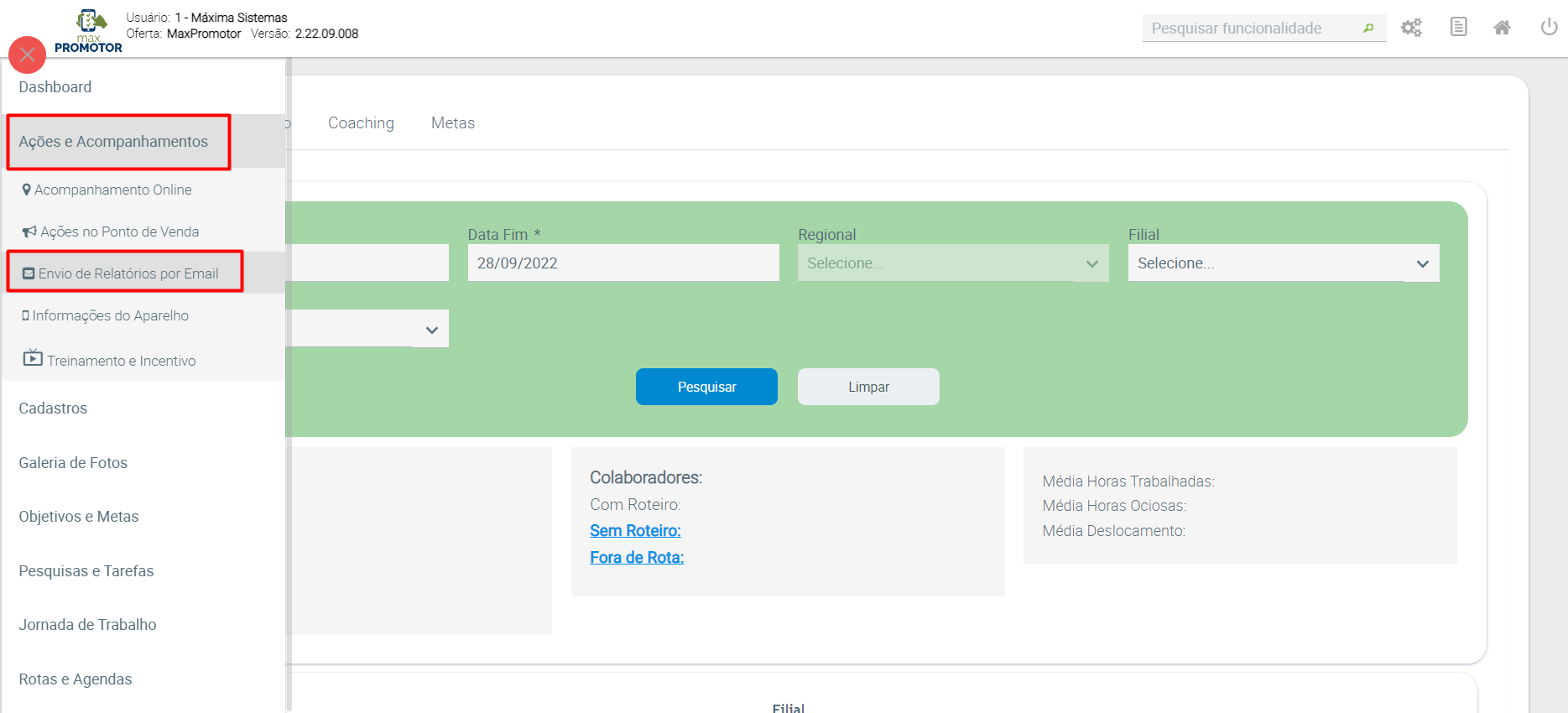The height and width of the screenshot is (713, 1568).
Task: Click the Colaboradores heading
Action: click(x=646, y=477)
